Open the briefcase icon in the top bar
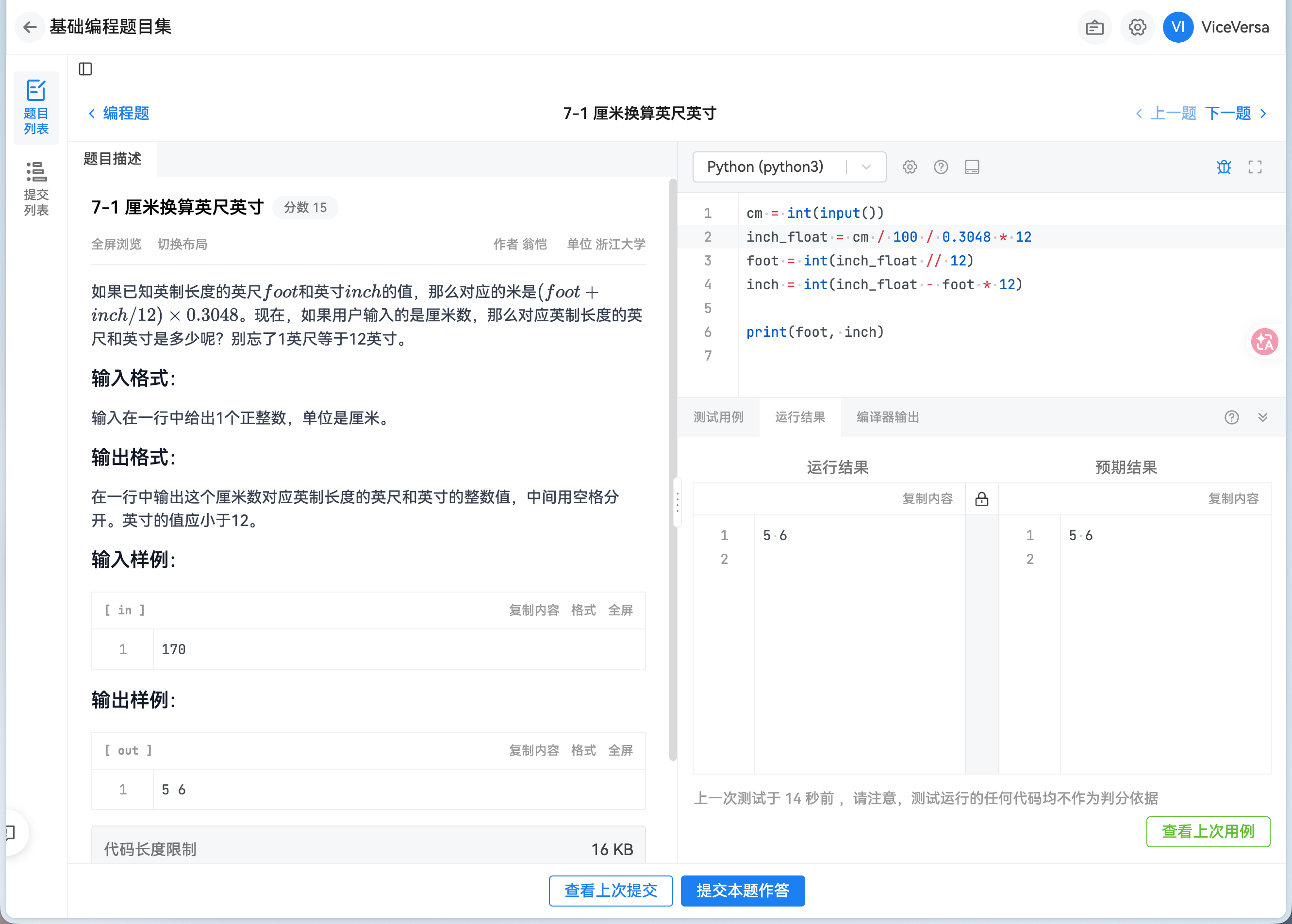This screenshot has height=924, width=1292. [1094, 27]
